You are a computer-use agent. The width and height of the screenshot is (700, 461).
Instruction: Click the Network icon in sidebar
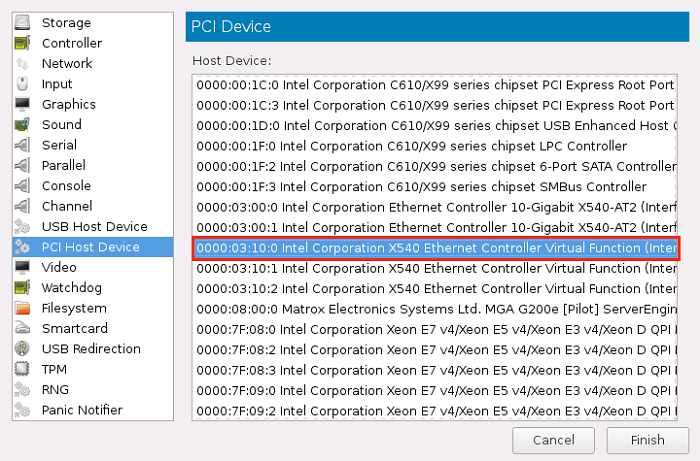[x=22, y=64]
